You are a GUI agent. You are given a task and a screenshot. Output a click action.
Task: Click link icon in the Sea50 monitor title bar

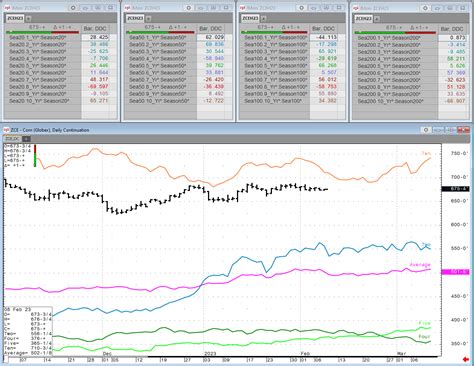(x=201, y=8)
